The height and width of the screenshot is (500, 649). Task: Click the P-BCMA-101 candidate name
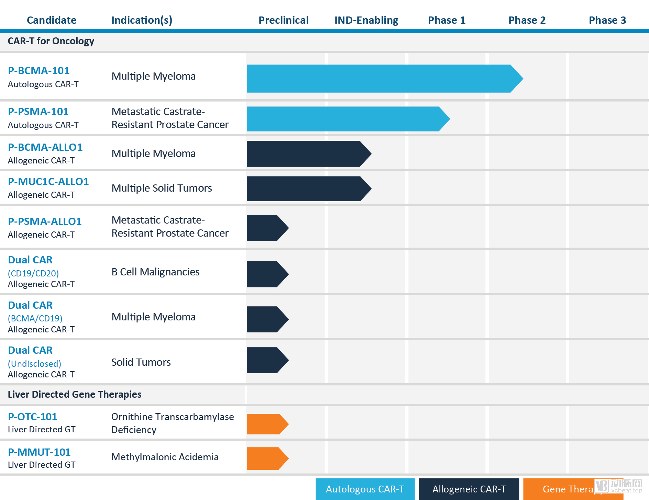pos(38,70)
